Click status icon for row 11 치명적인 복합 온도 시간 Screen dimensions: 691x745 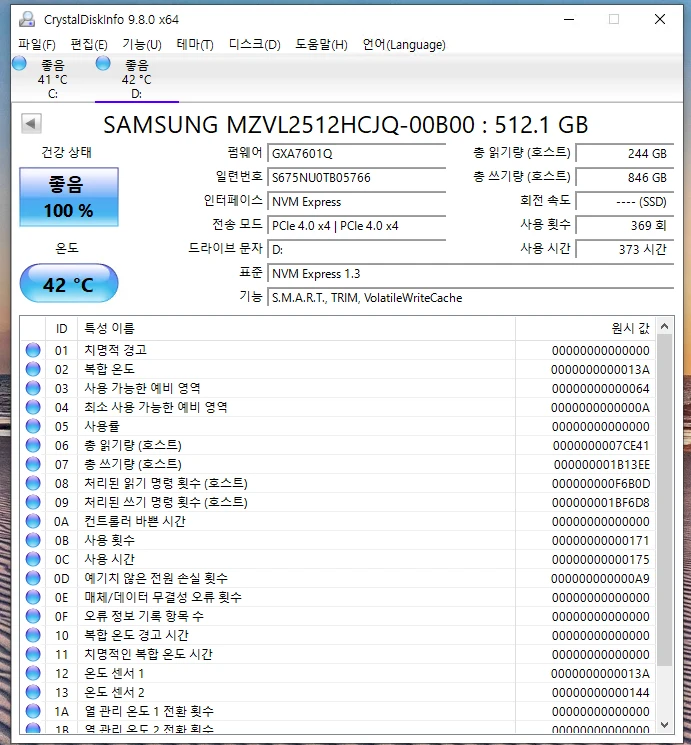pos(33,654)
